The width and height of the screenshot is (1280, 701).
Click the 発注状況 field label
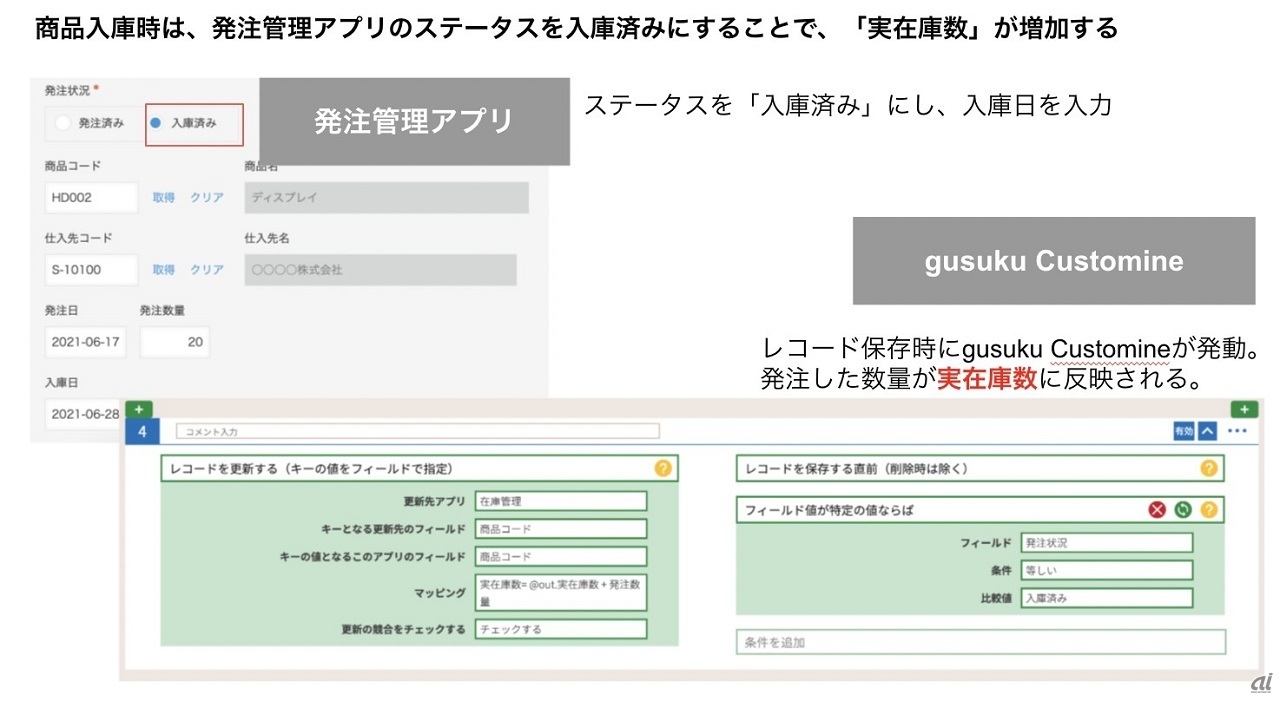pyautogui.click(x=67, y=91)
